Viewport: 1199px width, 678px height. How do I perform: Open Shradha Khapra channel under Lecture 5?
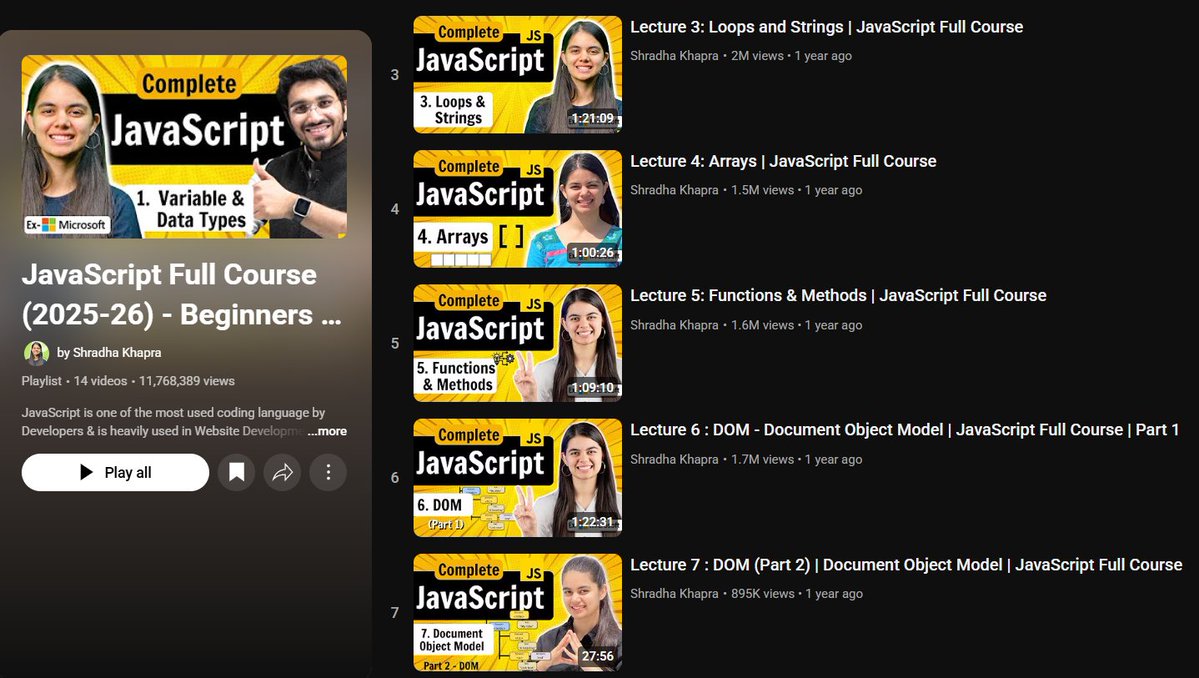(x=674, y=325)
